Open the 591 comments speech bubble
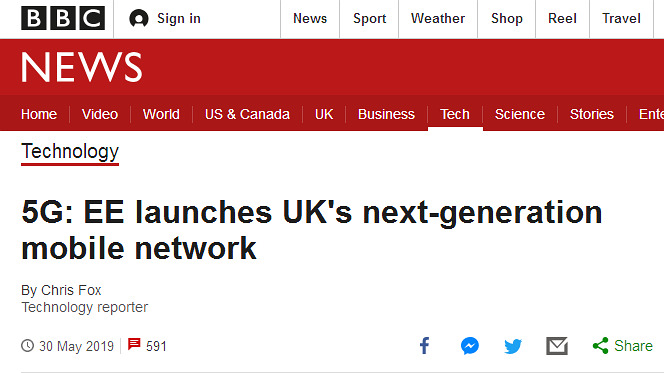The width and height of the screenshot is (664, 373). pyautogui.click(x=134, y=343)
